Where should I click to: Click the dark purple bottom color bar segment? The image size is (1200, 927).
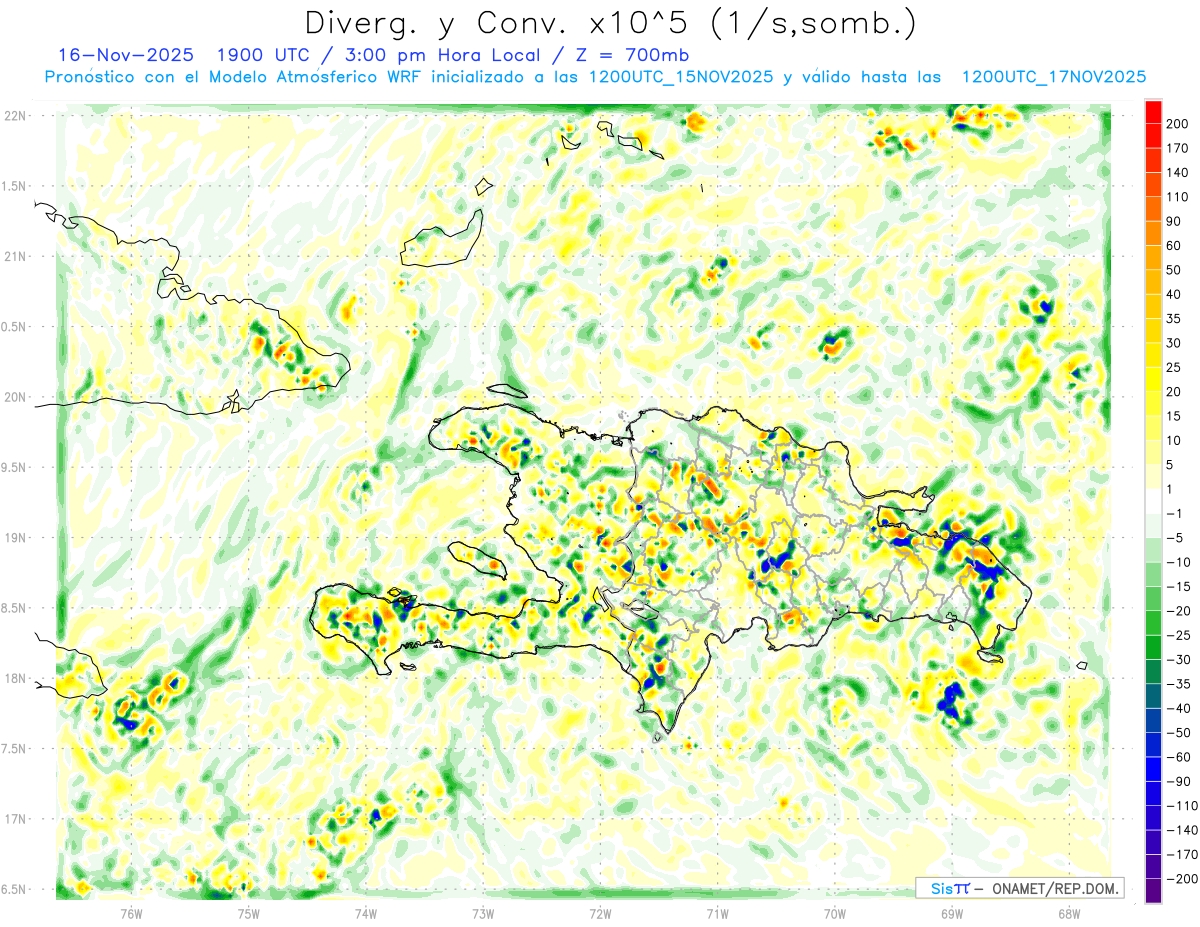click(1153, 891)
